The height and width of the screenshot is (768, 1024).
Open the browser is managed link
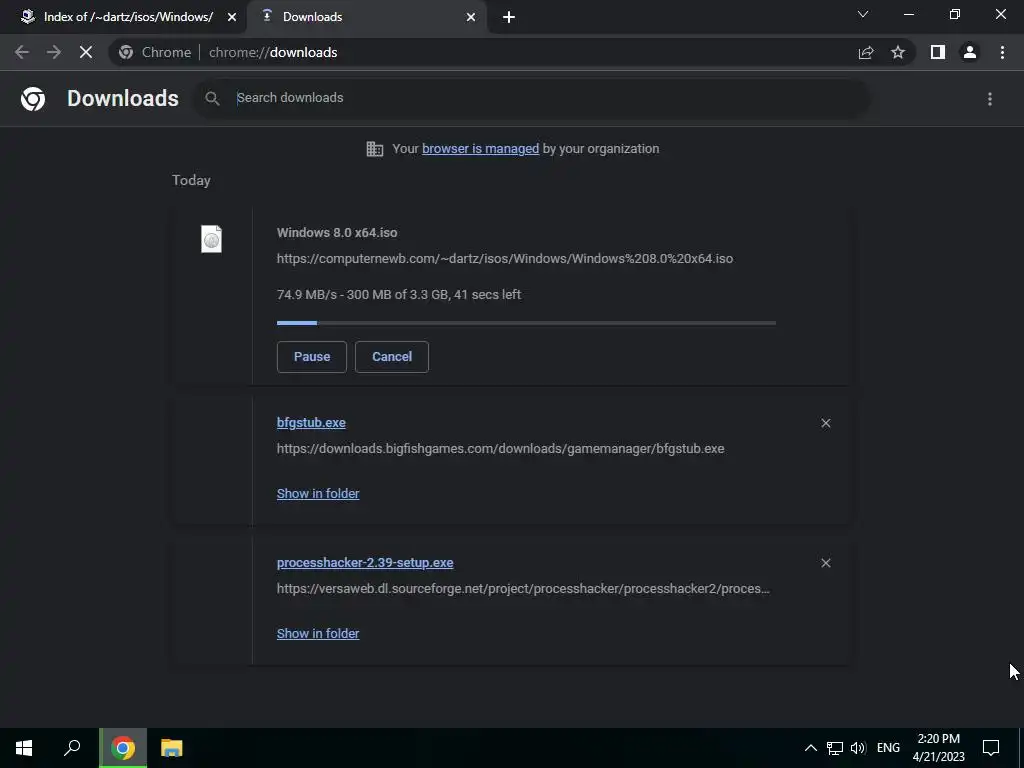tap(481, 149)
